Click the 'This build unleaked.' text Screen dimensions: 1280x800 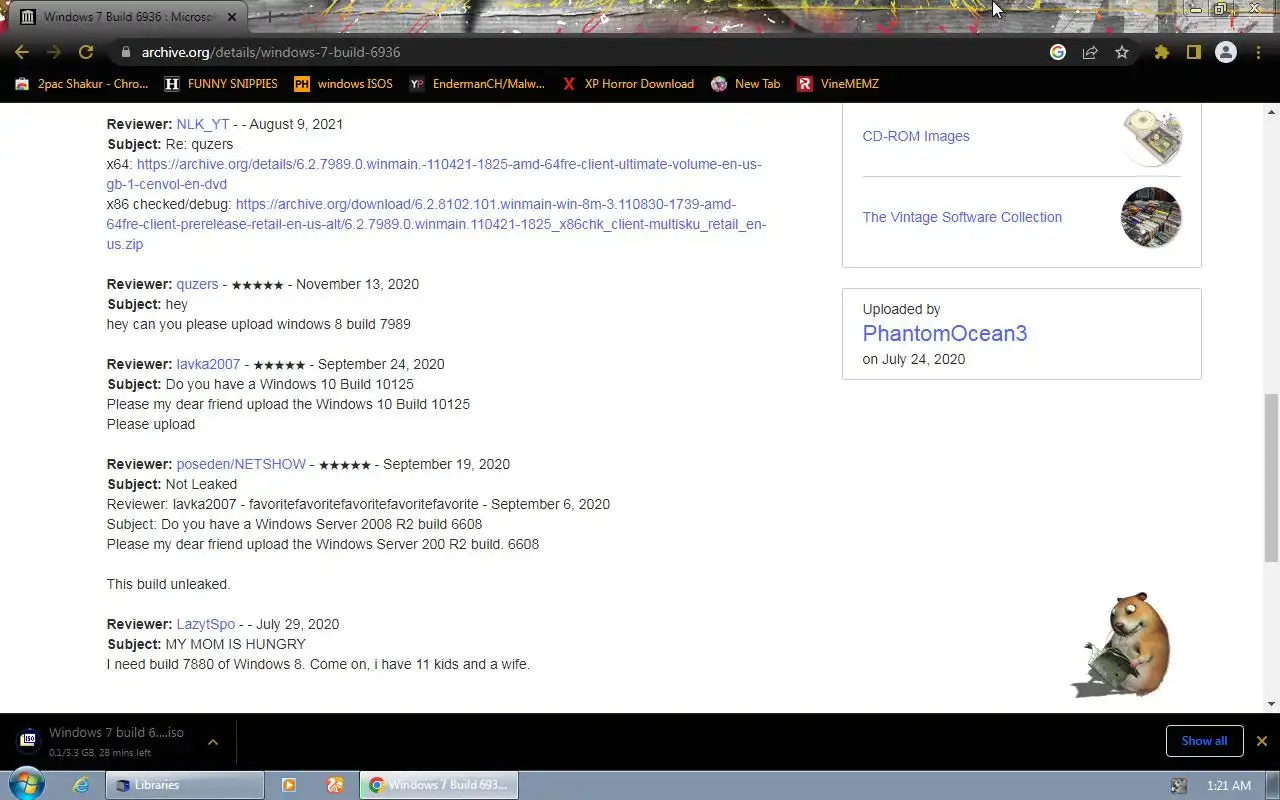click(x=168, y=584)
